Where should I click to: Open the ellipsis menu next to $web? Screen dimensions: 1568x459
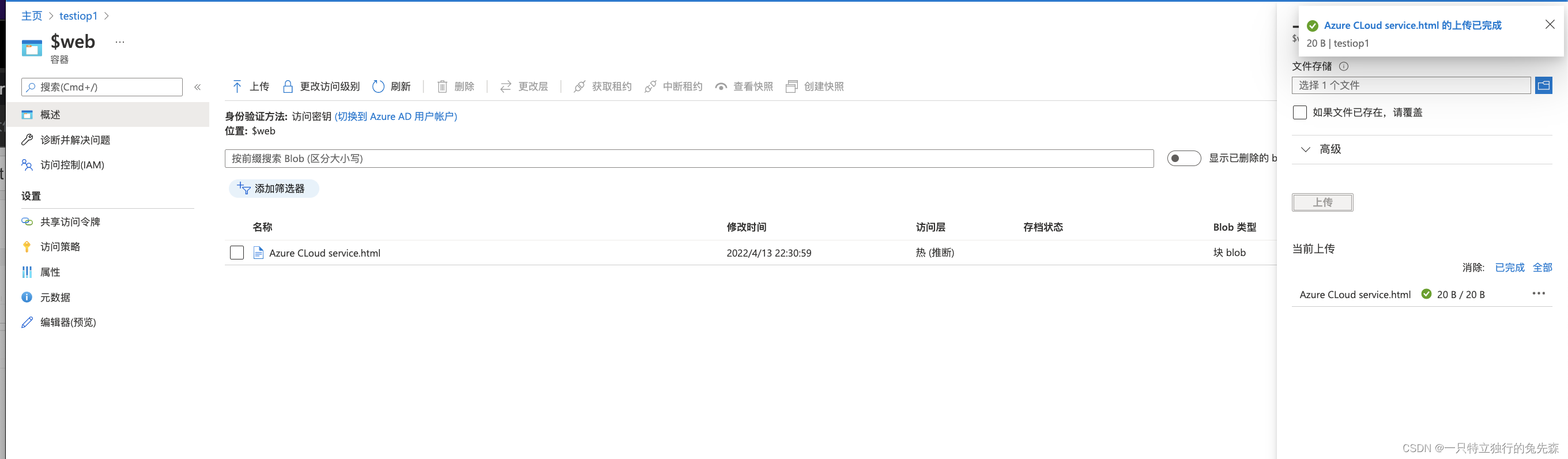[120, 42]
